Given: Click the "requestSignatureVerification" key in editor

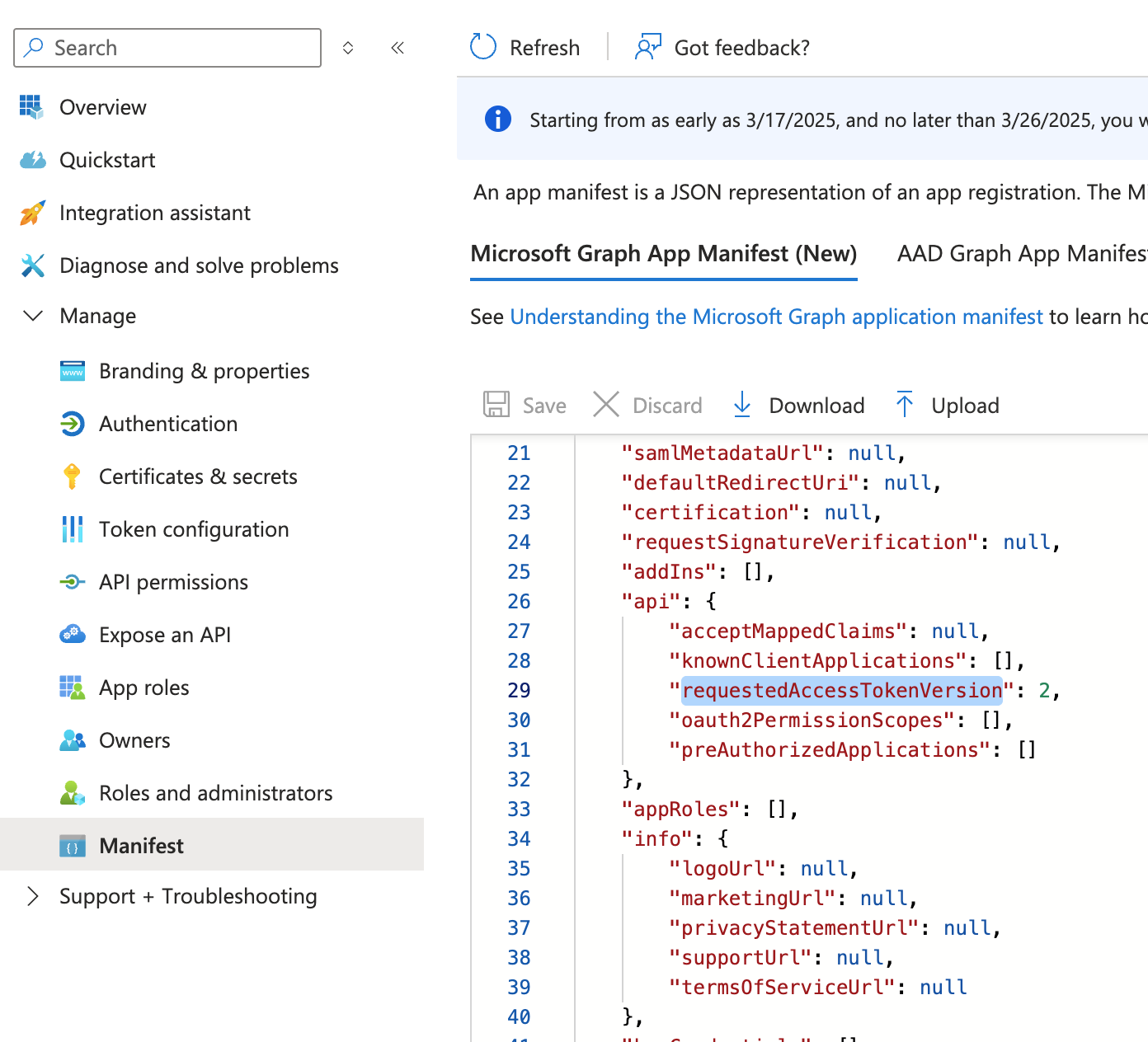Looking at the screenshot, I should [x=800, y=542].
